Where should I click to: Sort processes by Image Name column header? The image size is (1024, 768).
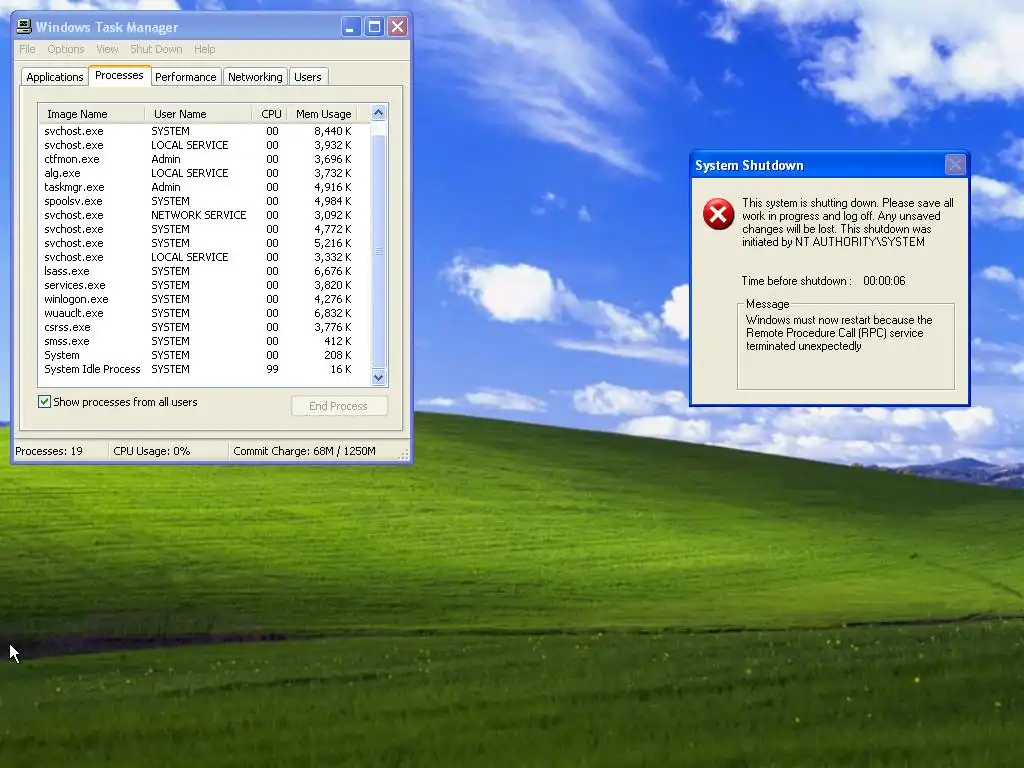pos(91,114)
